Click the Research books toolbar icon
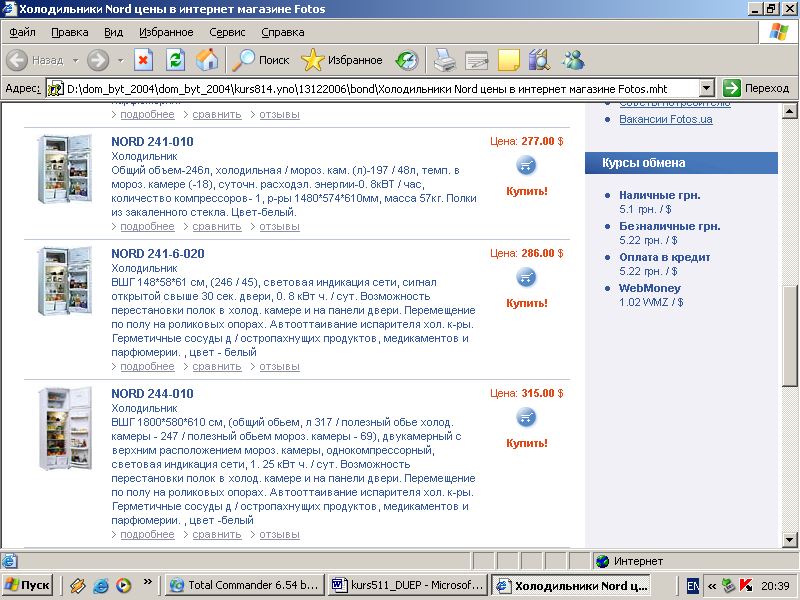This screenshot has height=600, width=800. [x=539, y=60]
